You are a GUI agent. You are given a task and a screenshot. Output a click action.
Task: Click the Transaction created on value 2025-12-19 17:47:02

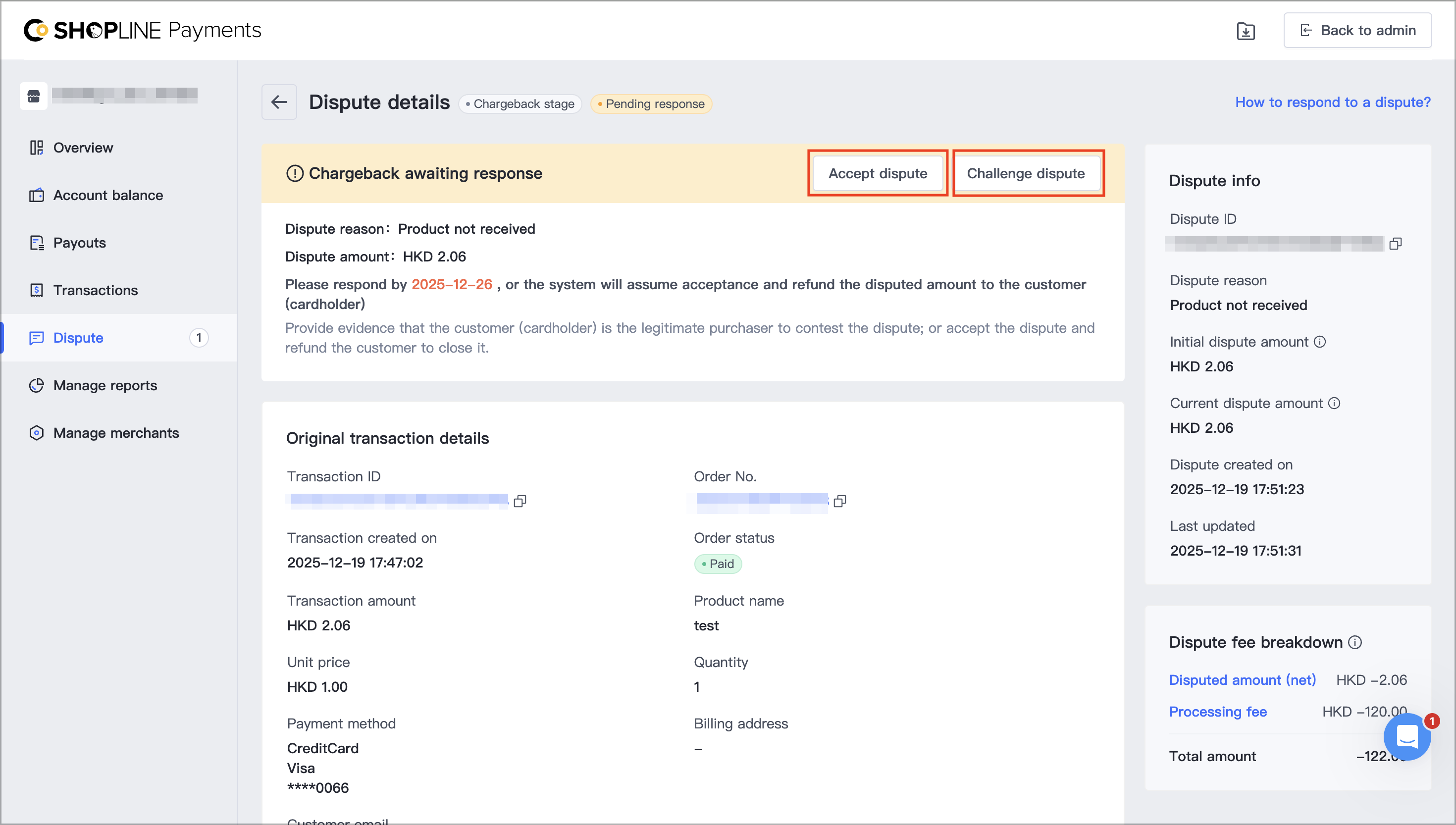[355, 563]
